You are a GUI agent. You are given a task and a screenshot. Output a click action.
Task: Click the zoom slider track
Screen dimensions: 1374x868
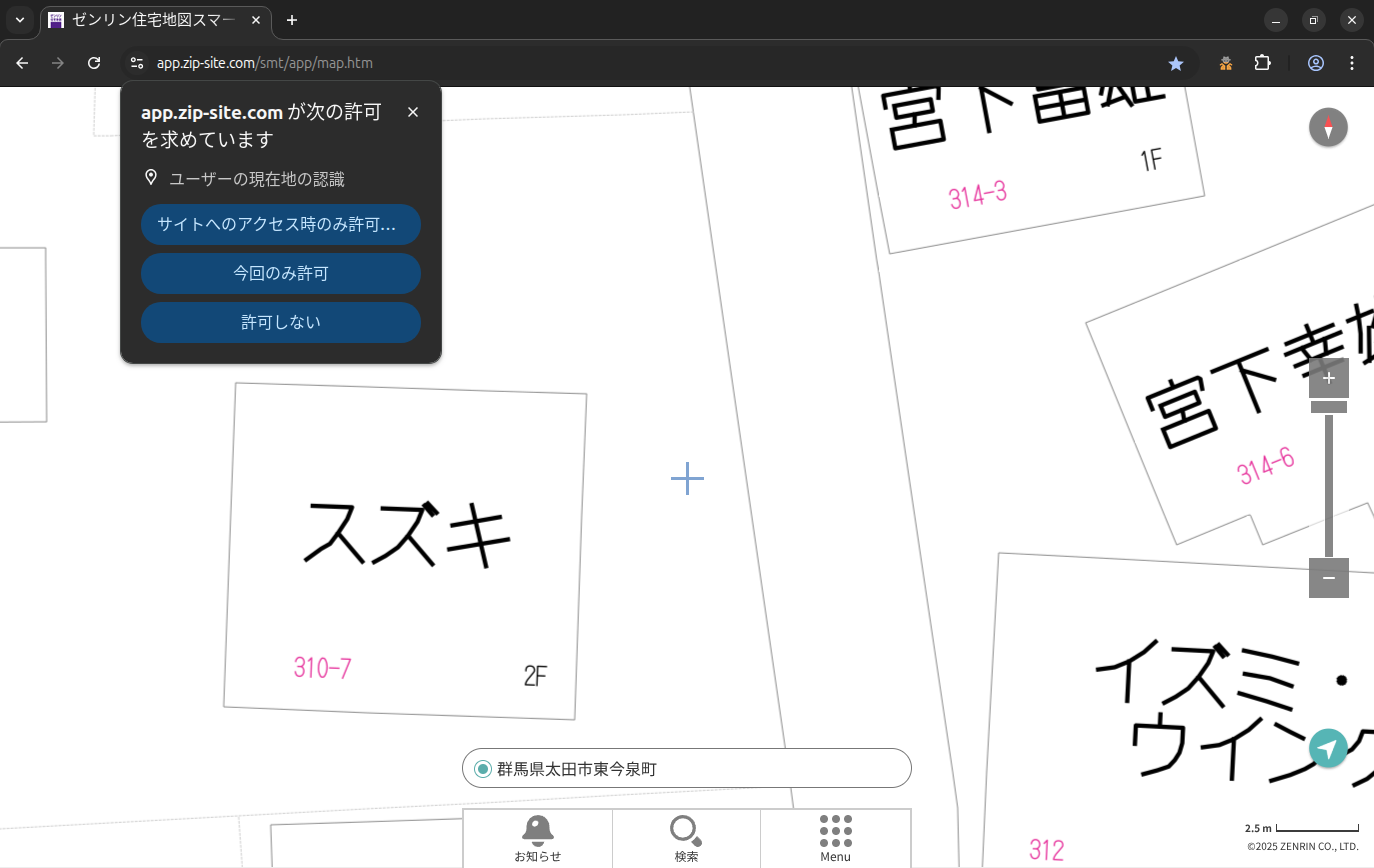pyautogui.click(x=1328, y=486)
